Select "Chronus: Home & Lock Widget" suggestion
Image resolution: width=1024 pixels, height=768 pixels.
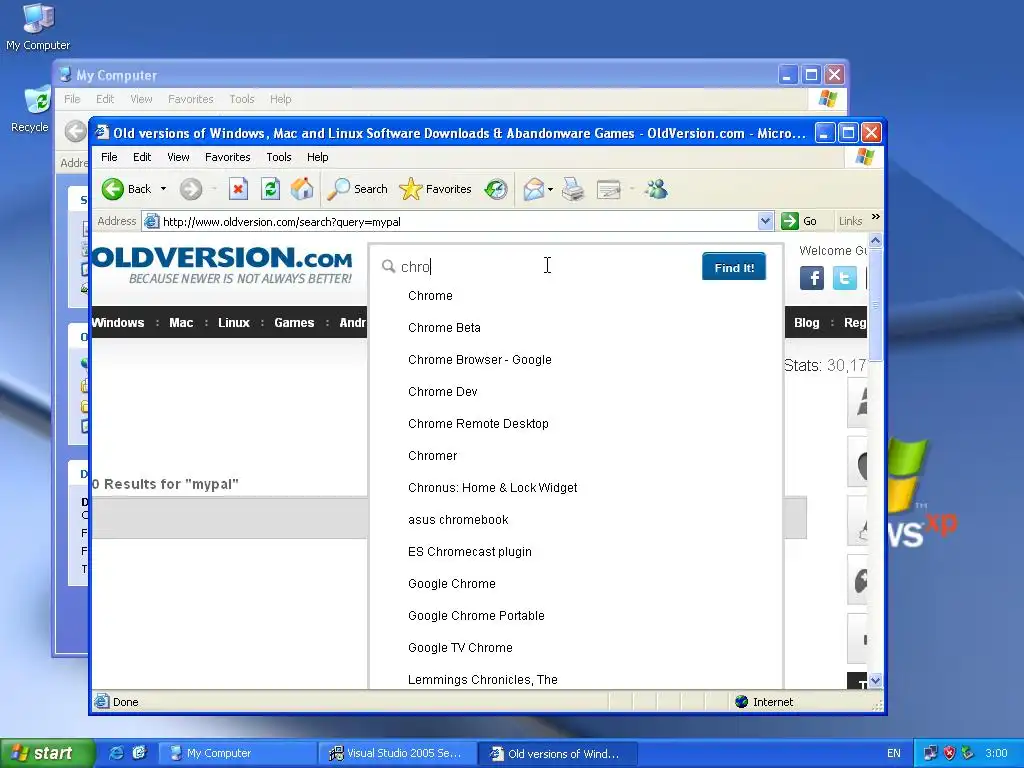492,488
